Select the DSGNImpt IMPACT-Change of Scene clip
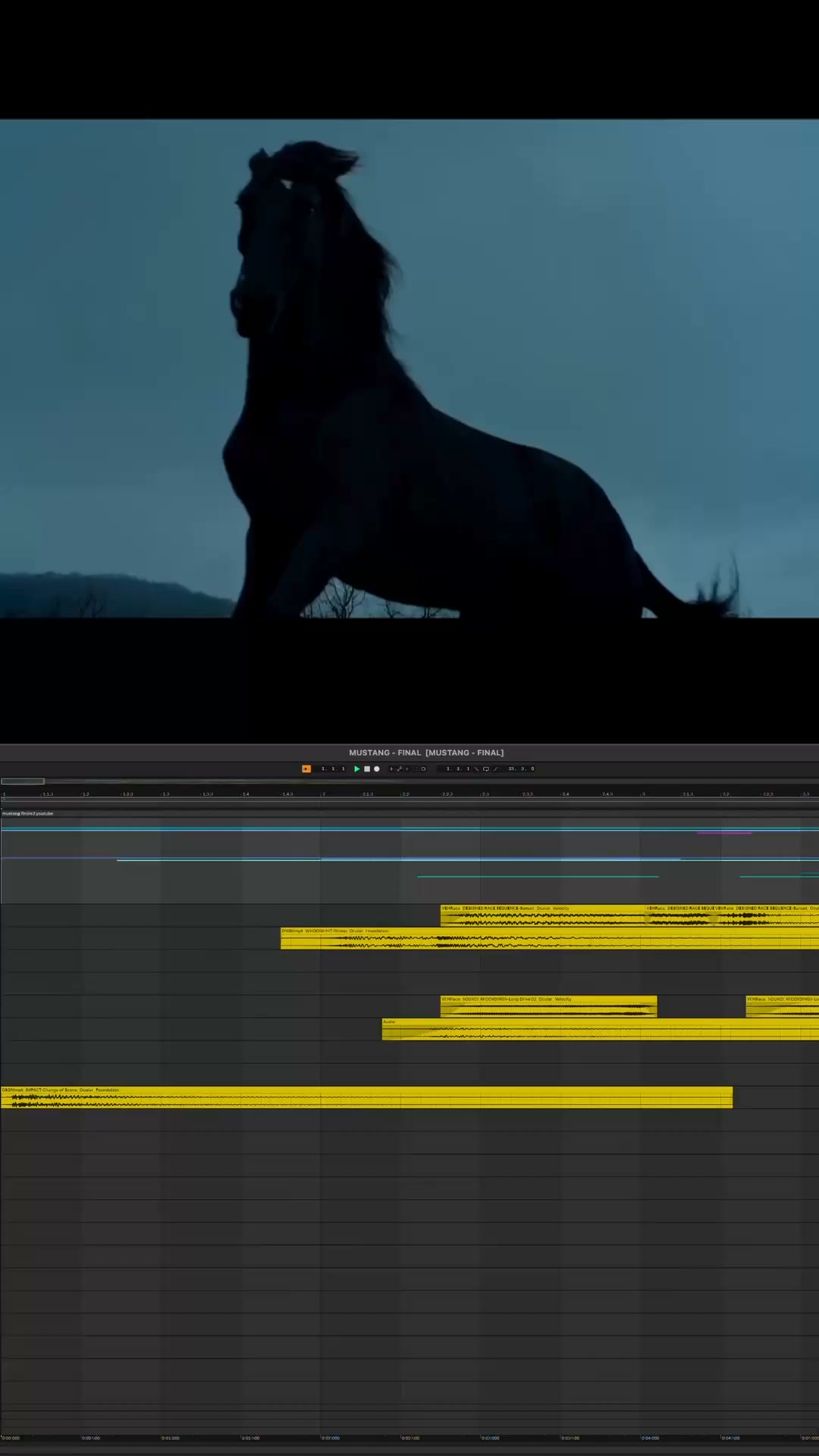 367,1097
